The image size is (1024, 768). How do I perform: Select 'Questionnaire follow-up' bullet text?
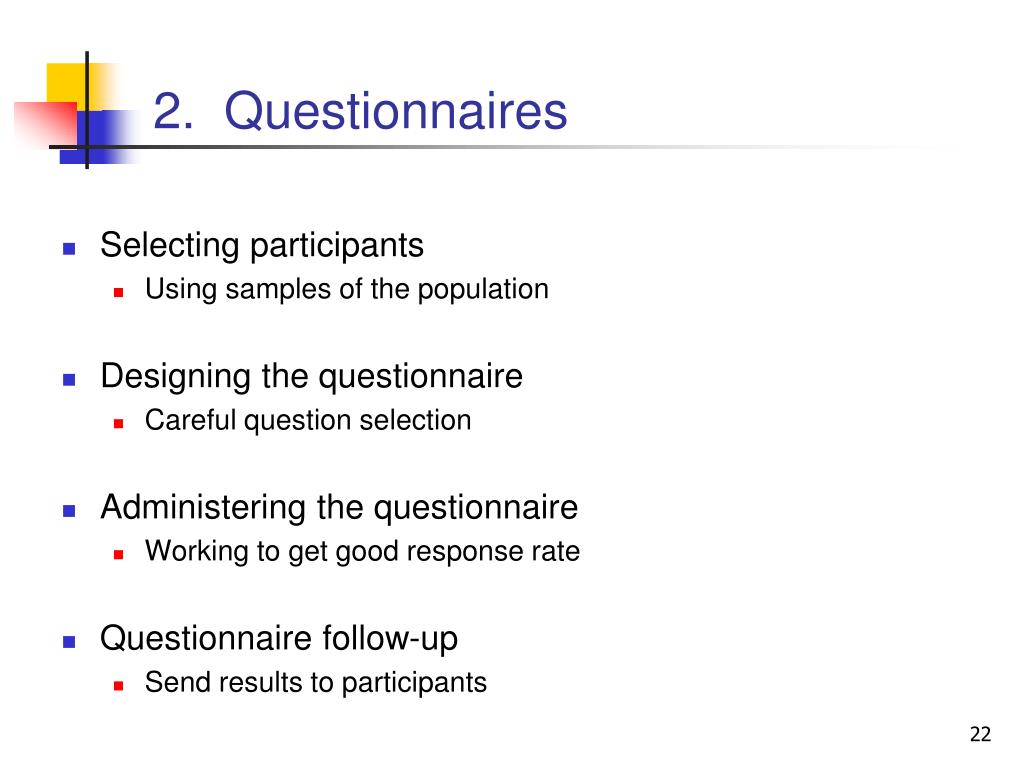pos(279,639)
